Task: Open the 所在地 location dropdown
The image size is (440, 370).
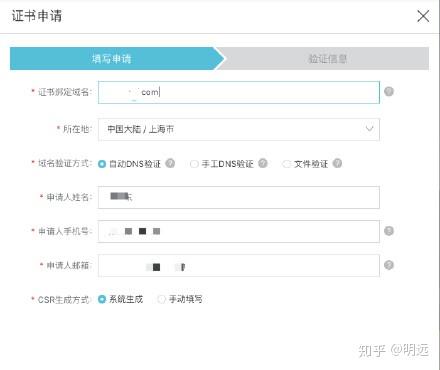Action: click(x=239, y=129)
